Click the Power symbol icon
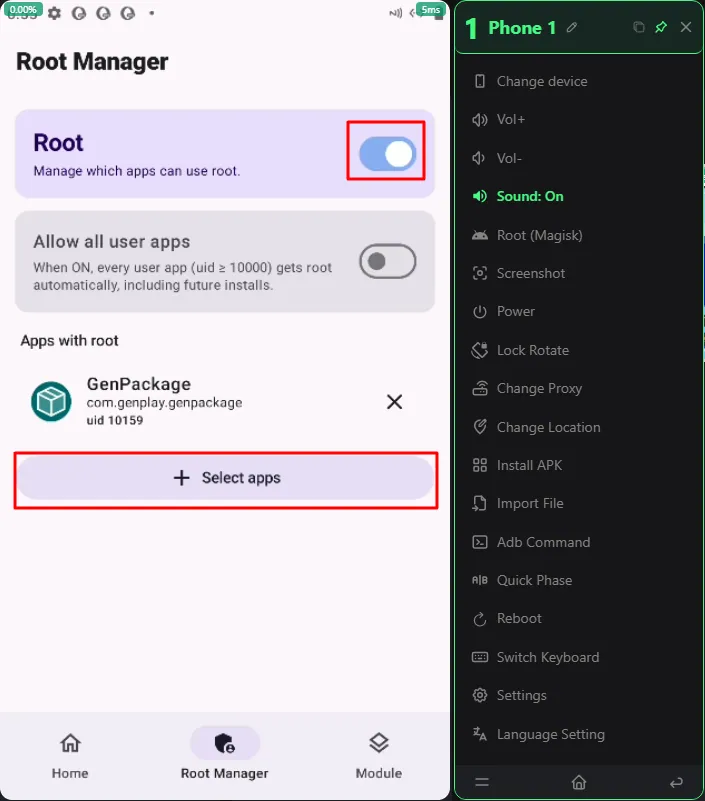Image resolution: width=705 pixels, height=801 pixels. (480, 312)
